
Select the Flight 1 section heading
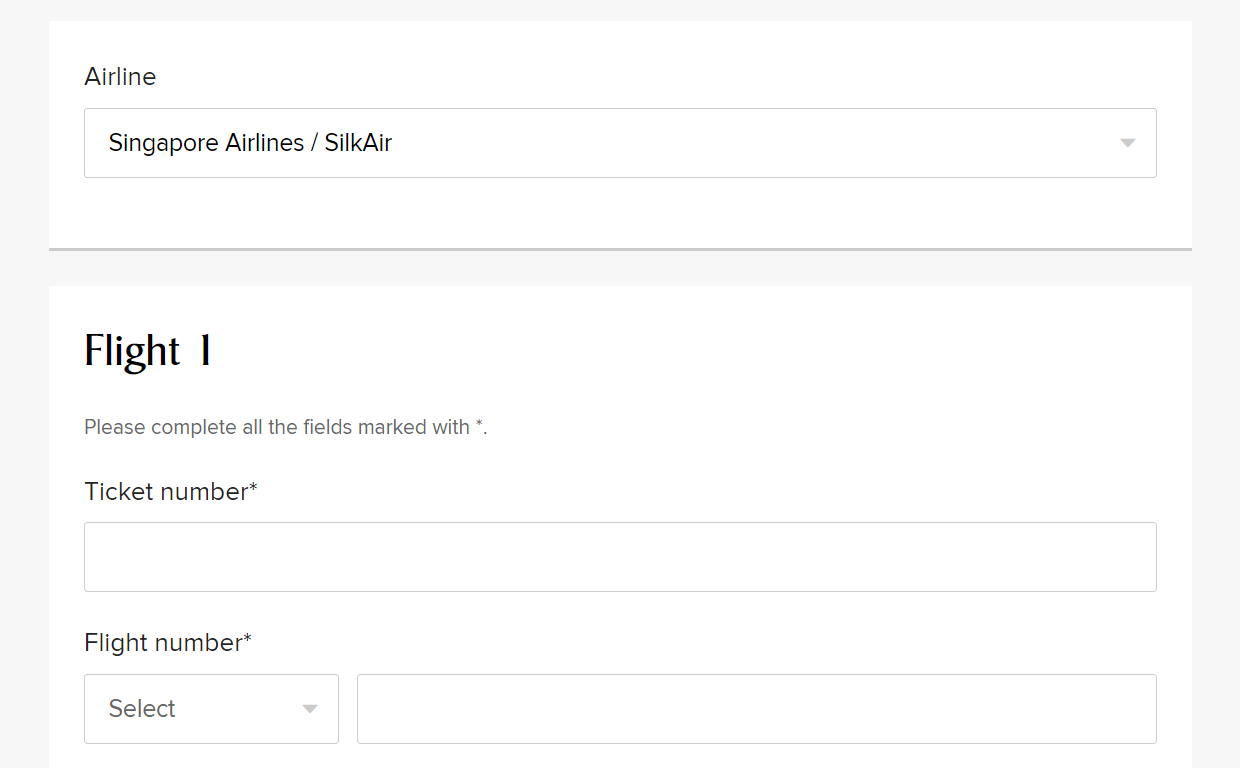(x=147, y=350)
